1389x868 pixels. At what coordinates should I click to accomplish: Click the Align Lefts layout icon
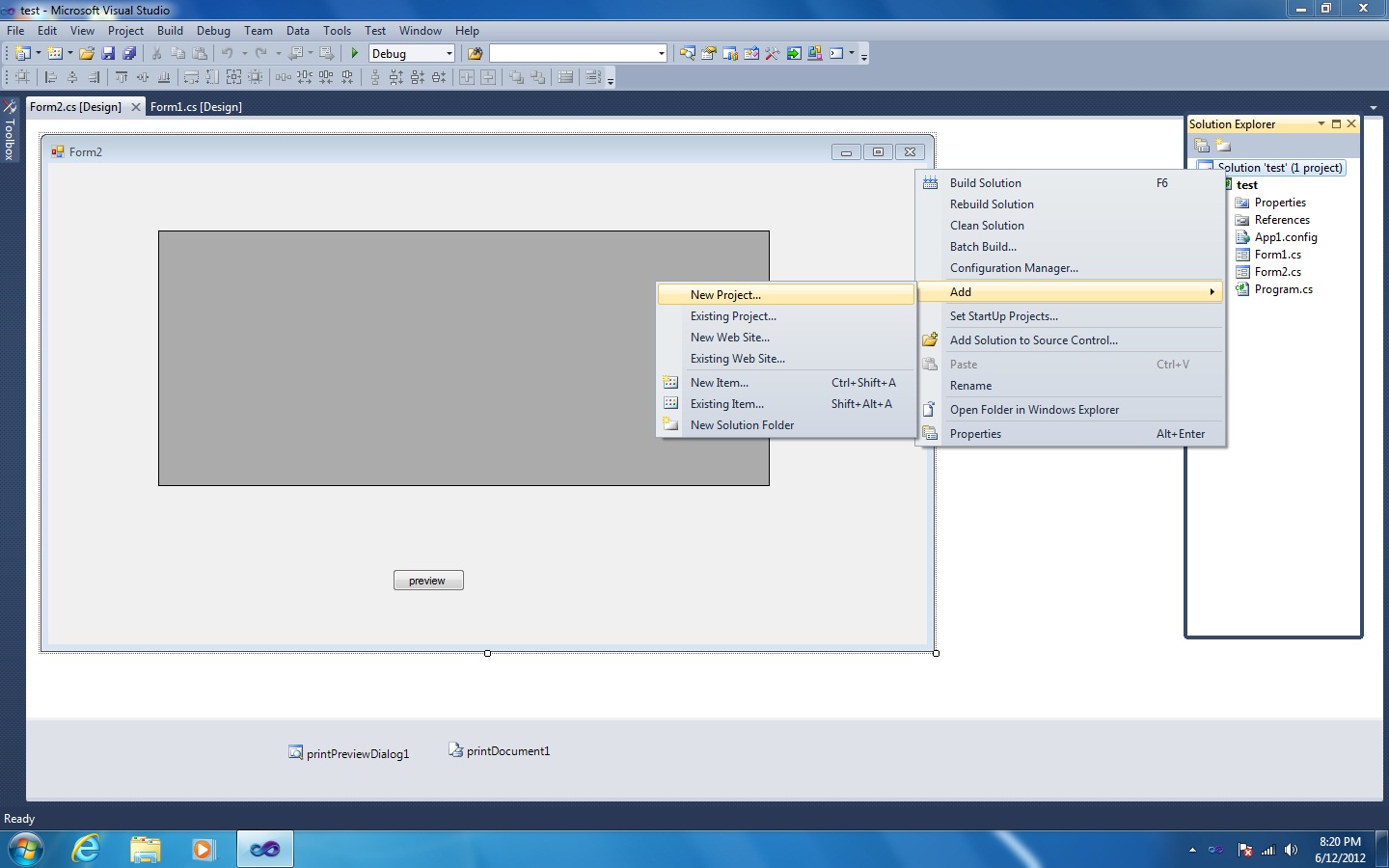click(51, 77)
